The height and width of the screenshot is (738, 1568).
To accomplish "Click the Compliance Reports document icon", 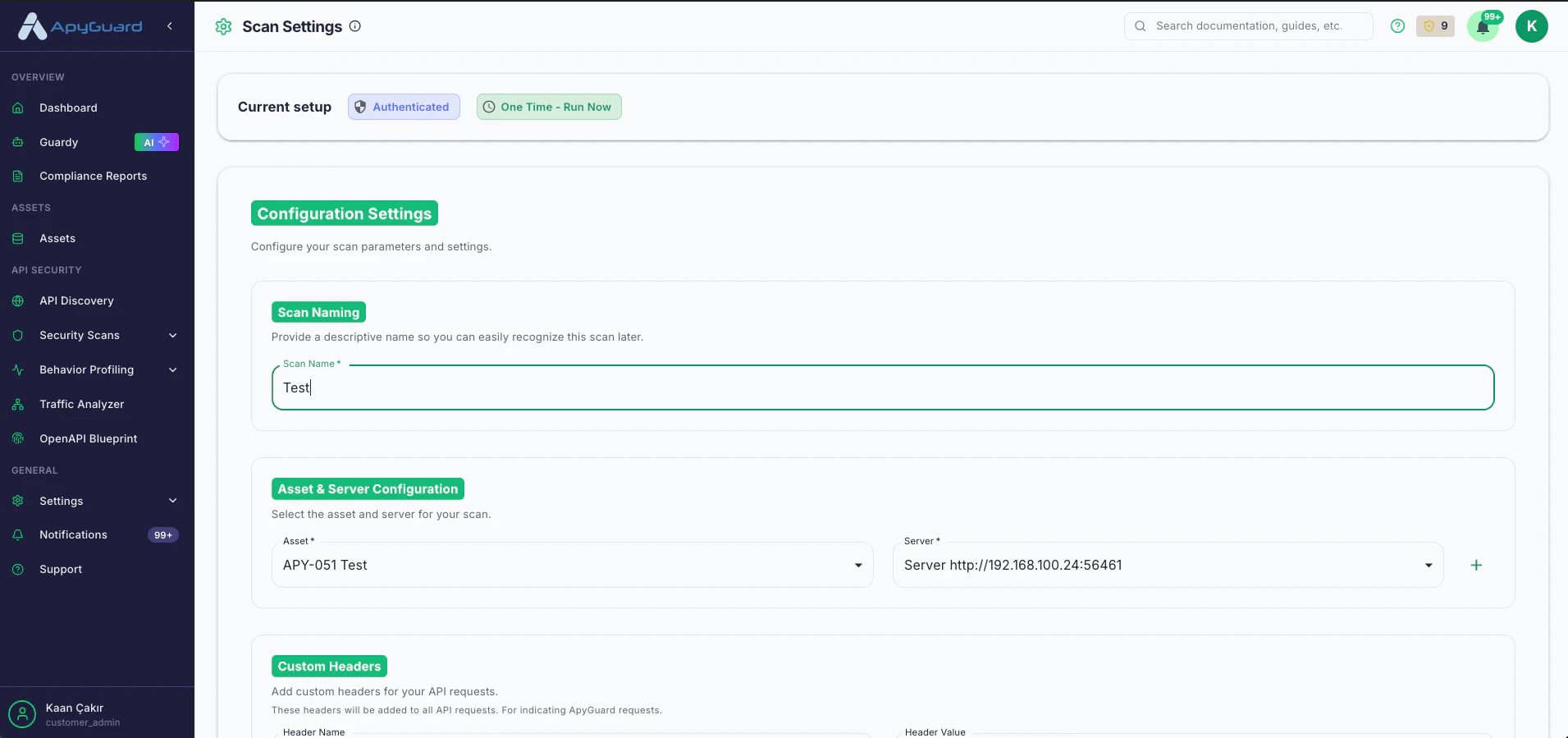I will pos(18,176).
